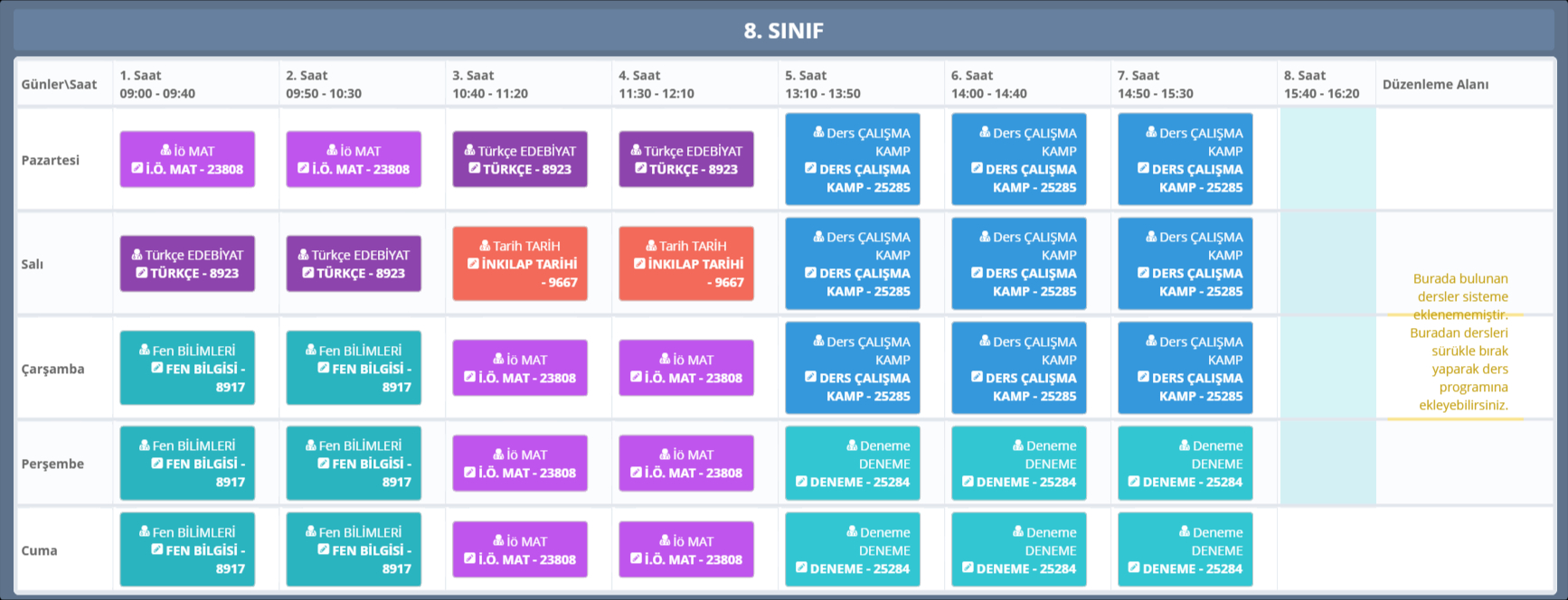Image resolution: width=1568 pixels, height=600 pixels.
Task: Click teacher icon on Cuma 3. Saat İö MAT card
Action: pyautogui.click(x=498, y=541)
